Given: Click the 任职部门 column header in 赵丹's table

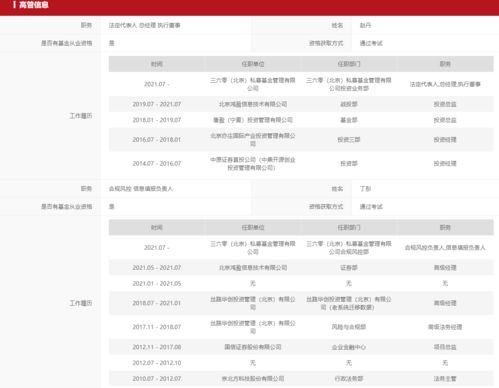Looking at the screenshot, I should coord(349,64).
